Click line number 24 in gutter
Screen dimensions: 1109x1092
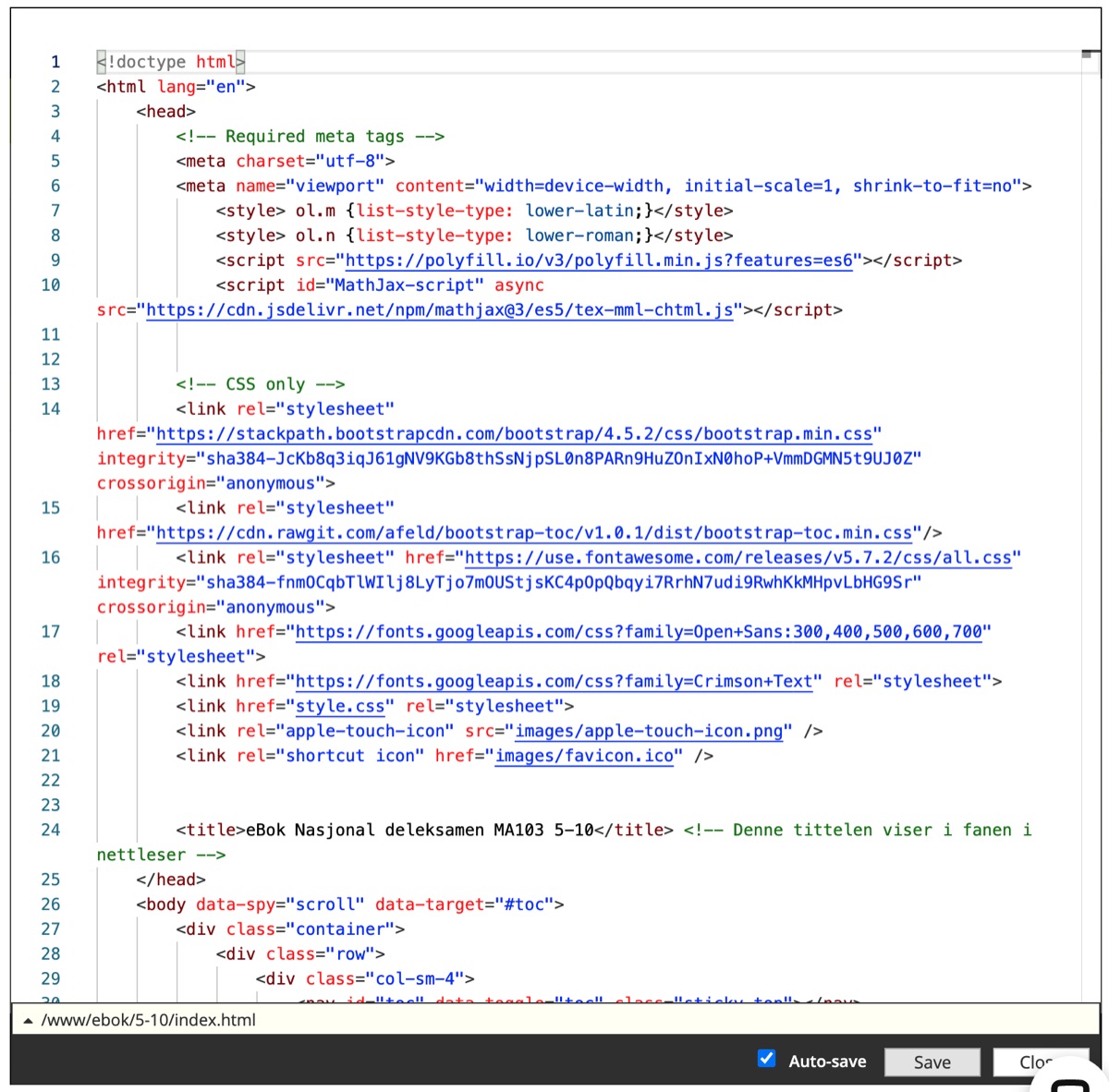point(51,831)
